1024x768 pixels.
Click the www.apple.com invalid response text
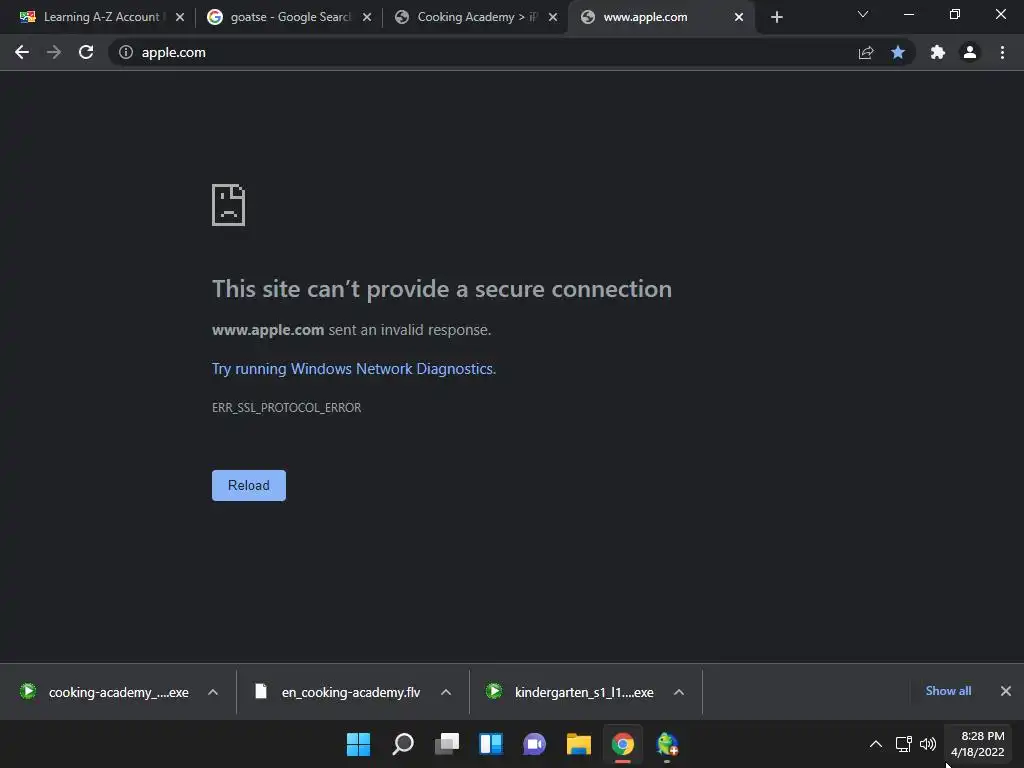click(x=351, y=330)
